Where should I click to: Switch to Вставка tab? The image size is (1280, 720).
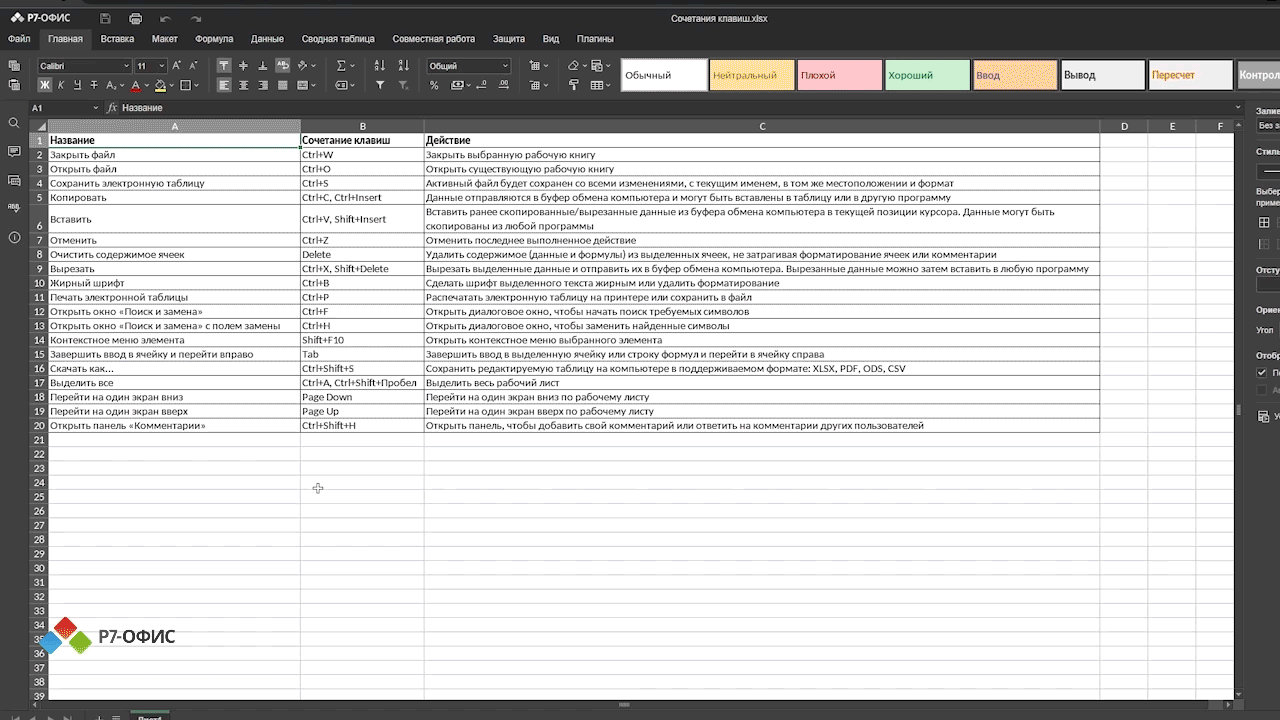[117, 39]
